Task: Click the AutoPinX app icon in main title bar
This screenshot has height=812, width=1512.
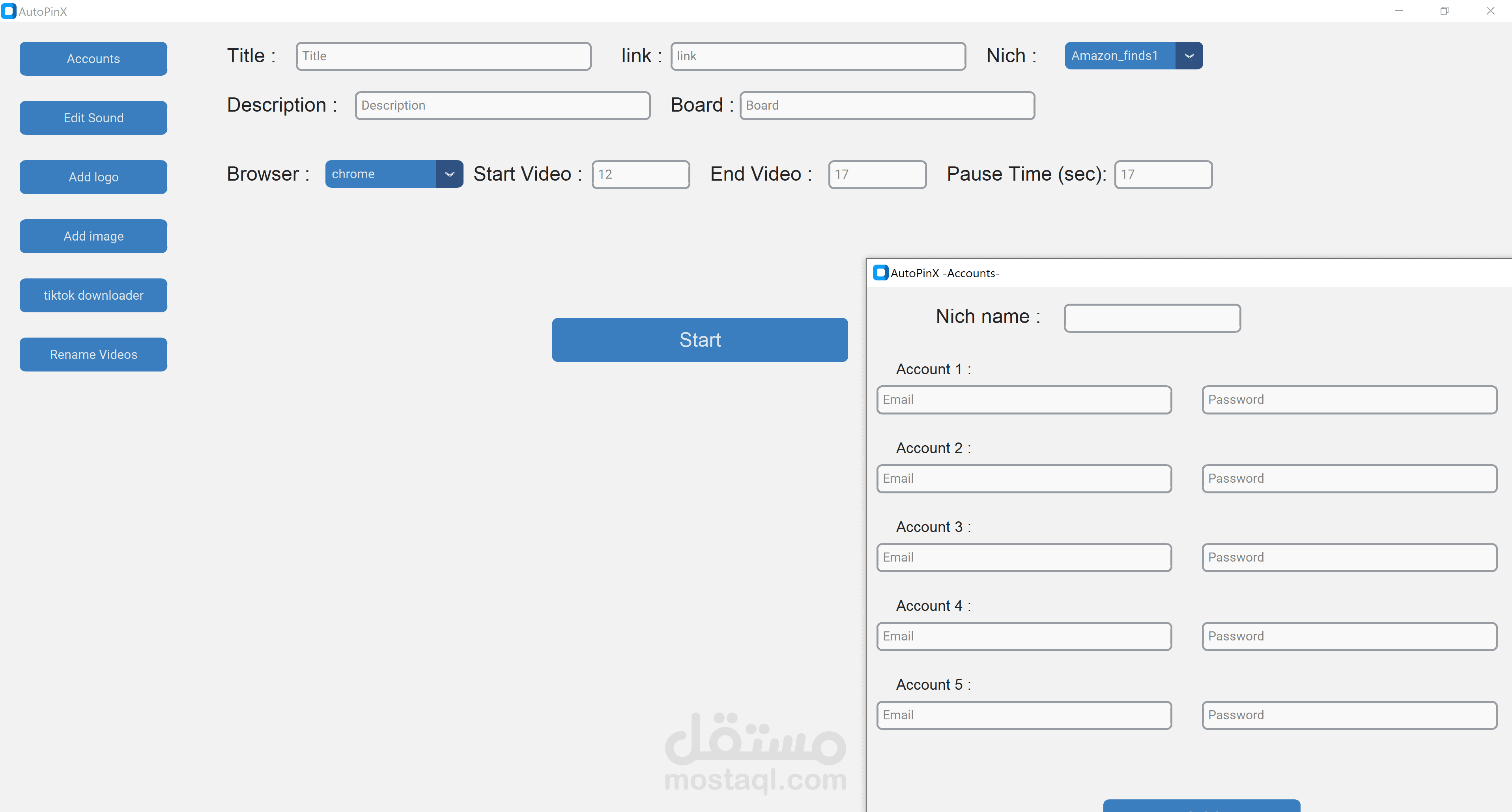Action: tap(9, 11)
